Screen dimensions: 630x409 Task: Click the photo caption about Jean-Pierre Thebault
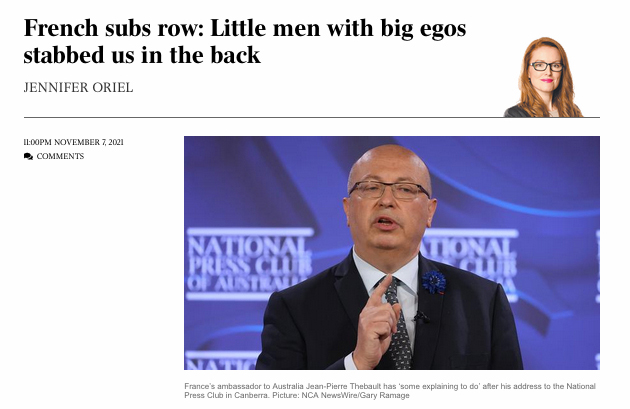(390, 391)
